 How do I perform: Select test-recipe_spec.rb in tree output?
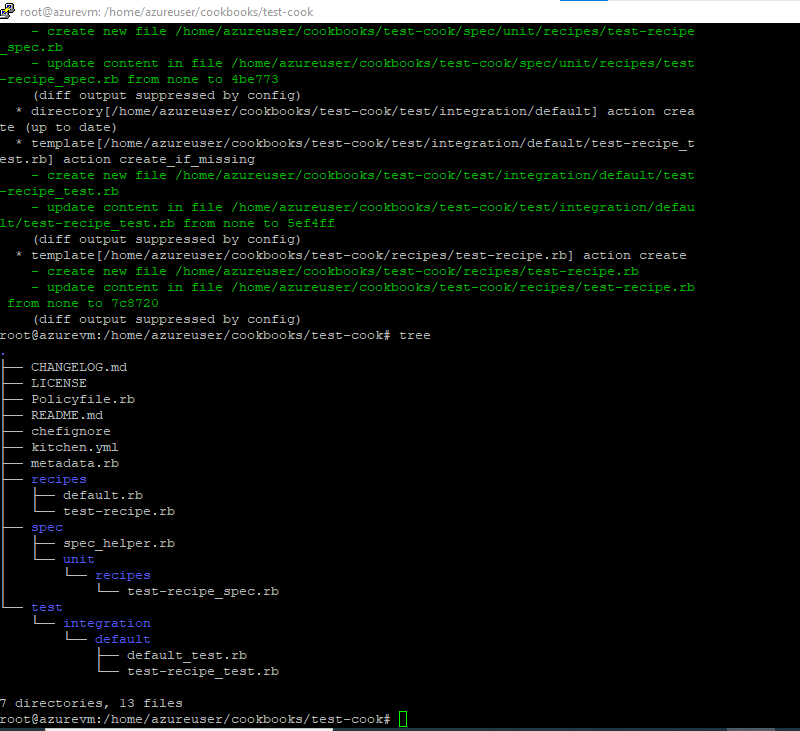[x=203, y=591]
